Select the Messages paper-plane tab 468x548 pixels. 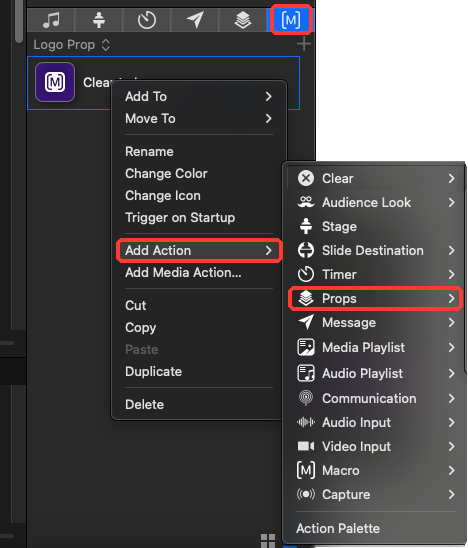(x=195, y=20)
